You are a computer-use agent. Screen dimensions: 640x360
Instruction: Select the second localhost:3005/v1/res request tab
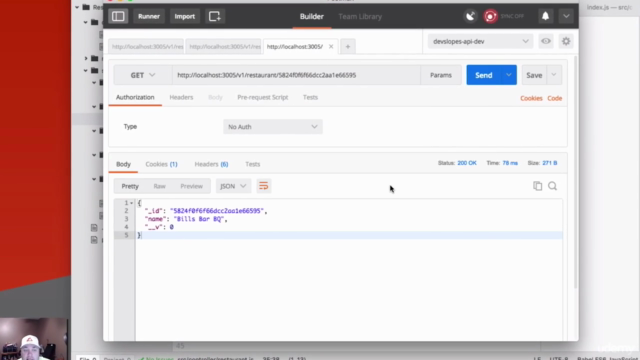(224, 47)
